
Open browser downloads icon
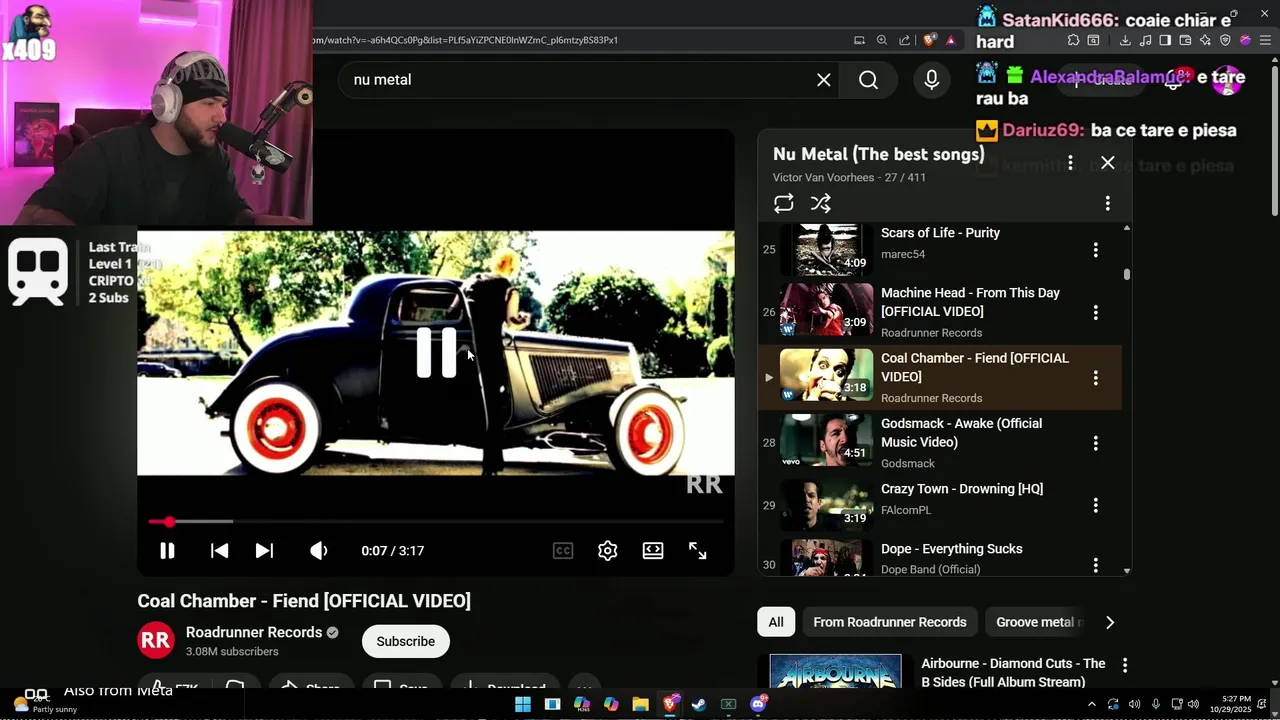tap(1125, 40)
